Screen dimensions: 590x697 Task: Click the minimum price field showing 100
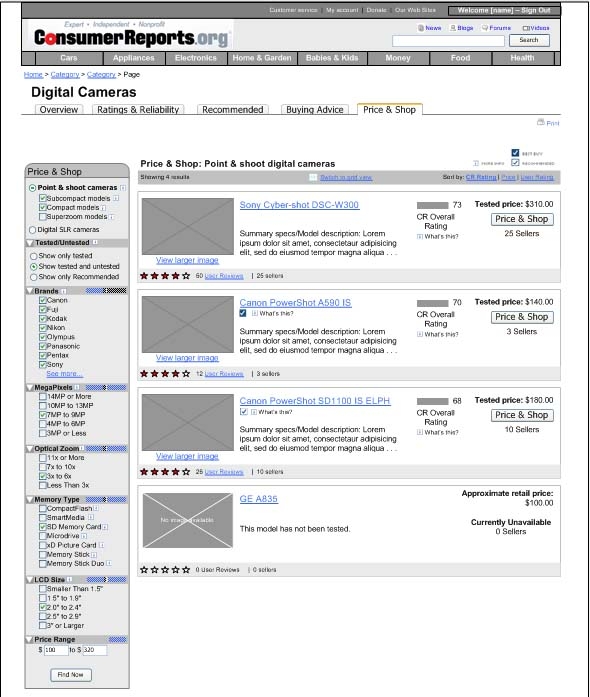pos(56,650)
